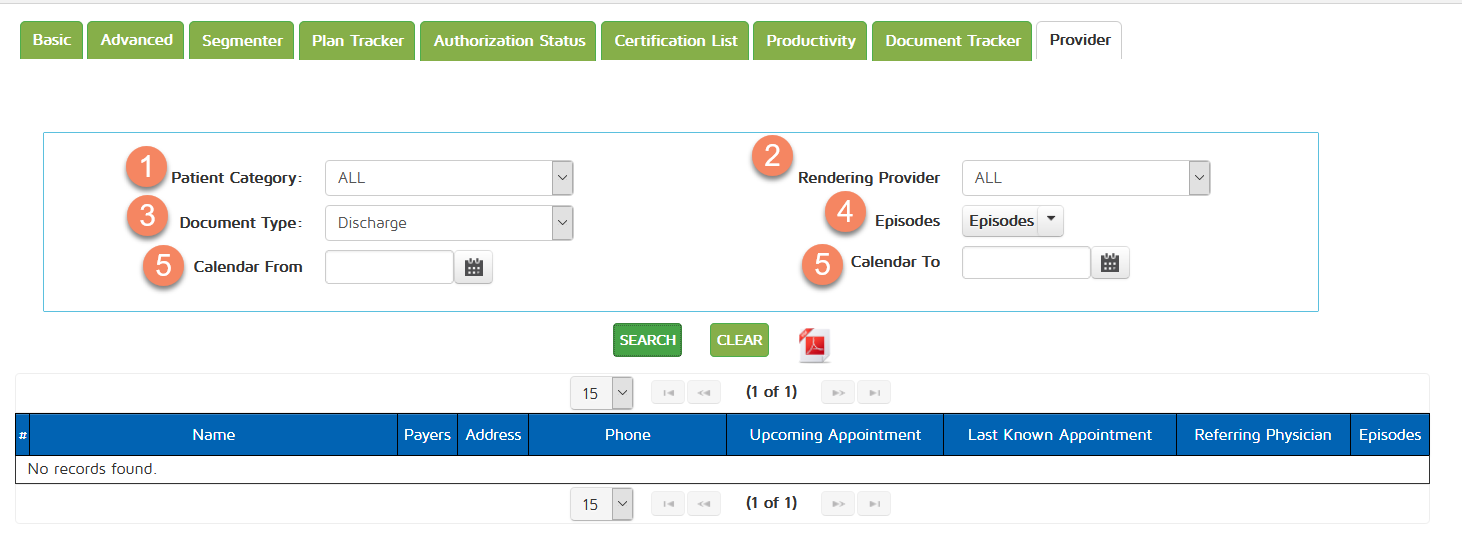Switch to the Document Tracker tab
Viewport: 1462px width, 538px height.
tap(952, 41)
